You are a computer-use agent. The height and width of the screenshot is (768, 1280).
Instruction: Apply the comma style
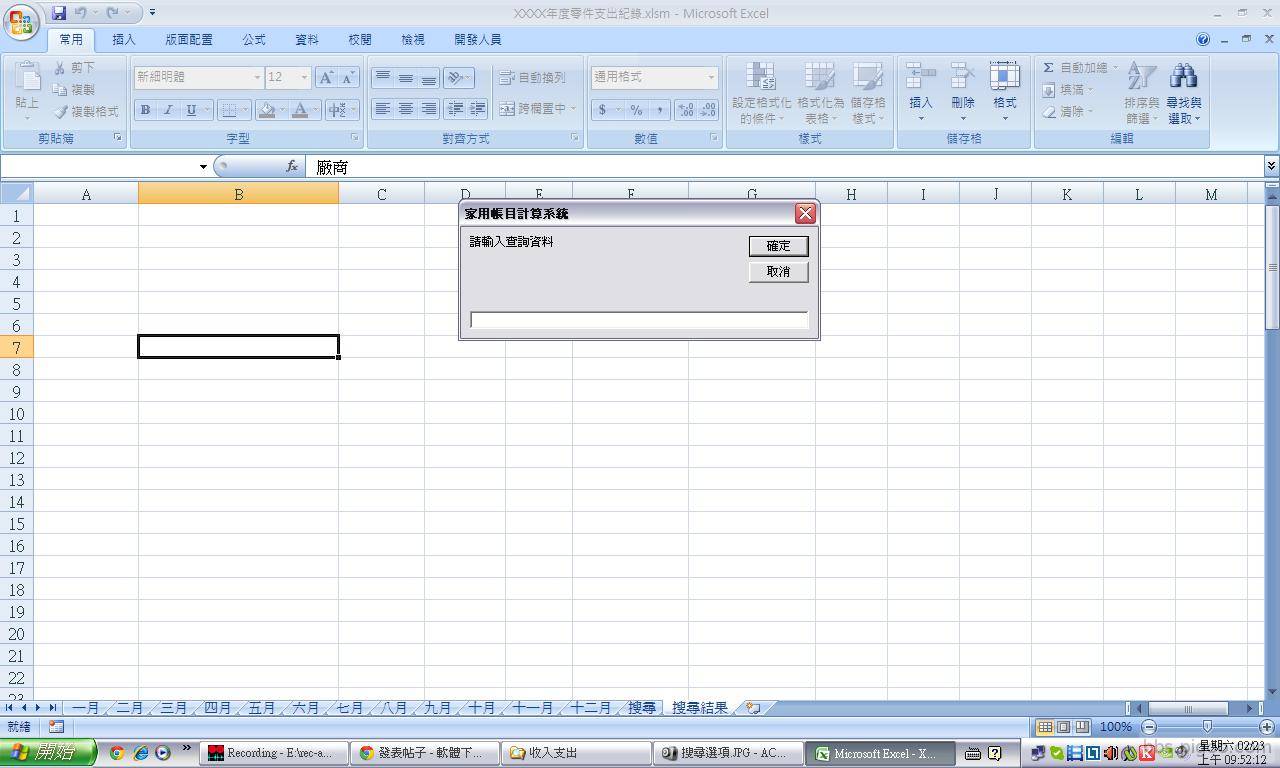(x=659, y=110)
